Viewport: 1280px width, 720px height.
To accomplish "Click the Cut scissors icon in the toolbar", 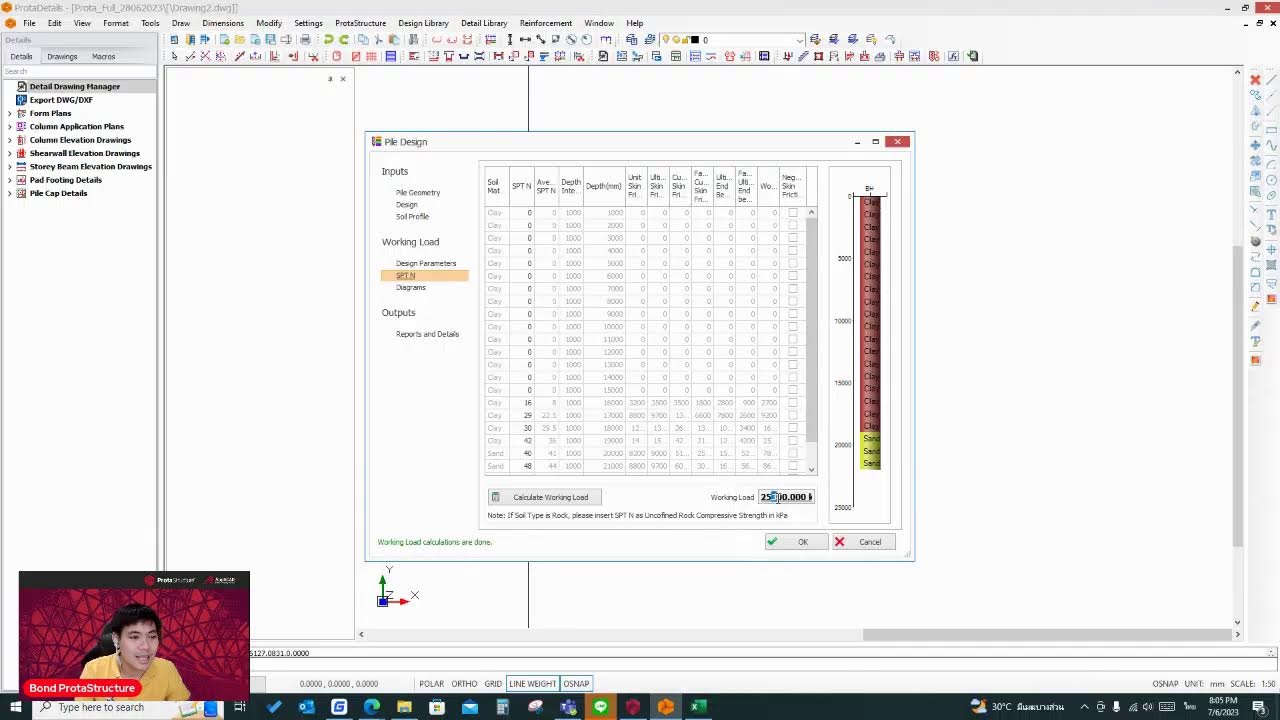I will 378,40.
